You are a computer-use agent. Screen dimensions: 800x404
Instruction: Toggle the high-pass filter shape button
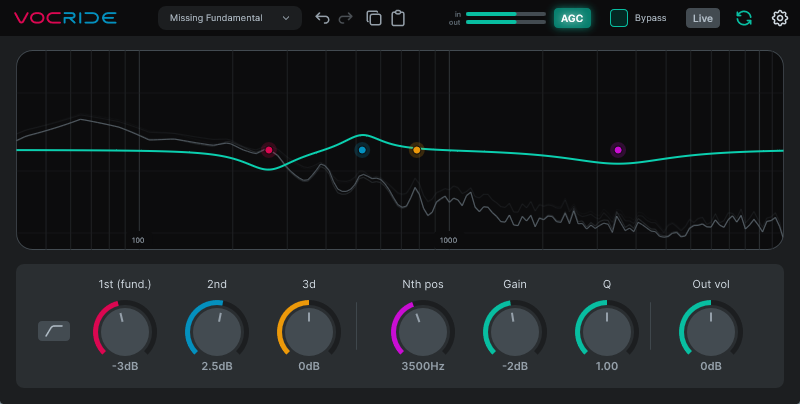(x=54, y=331)
